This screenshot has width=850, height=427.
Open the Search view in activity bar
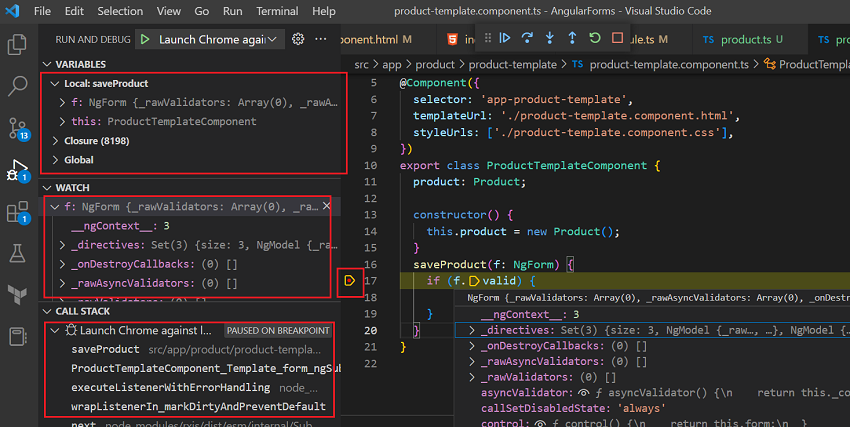tap(17, 87)
